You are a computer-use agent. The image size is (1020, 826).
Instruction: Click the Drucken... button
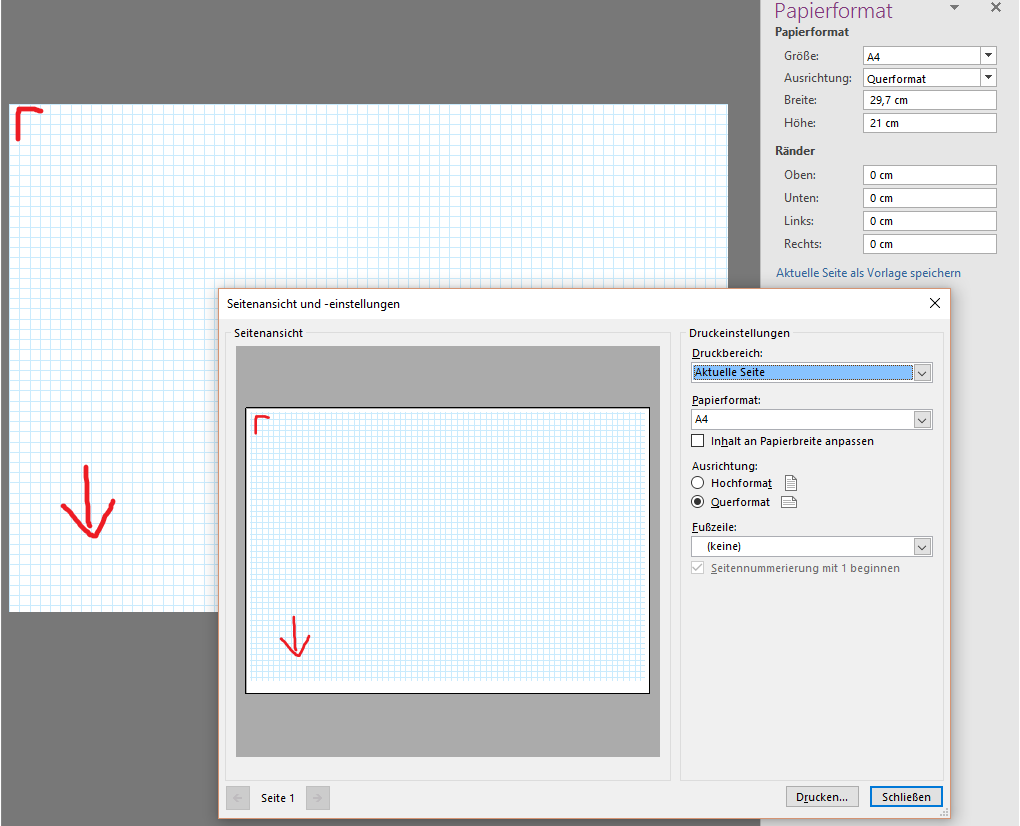[822, 797]
